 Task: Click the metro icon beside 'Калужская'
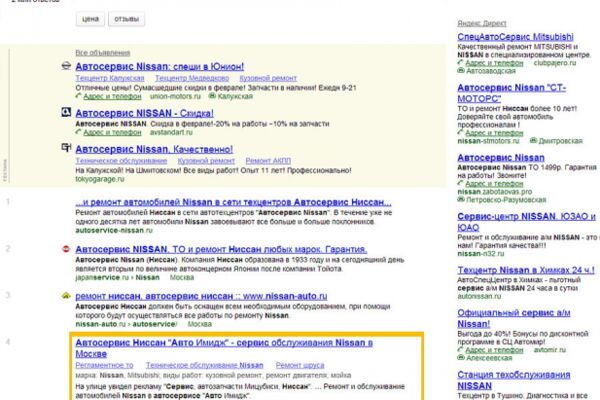coord(212,96)
